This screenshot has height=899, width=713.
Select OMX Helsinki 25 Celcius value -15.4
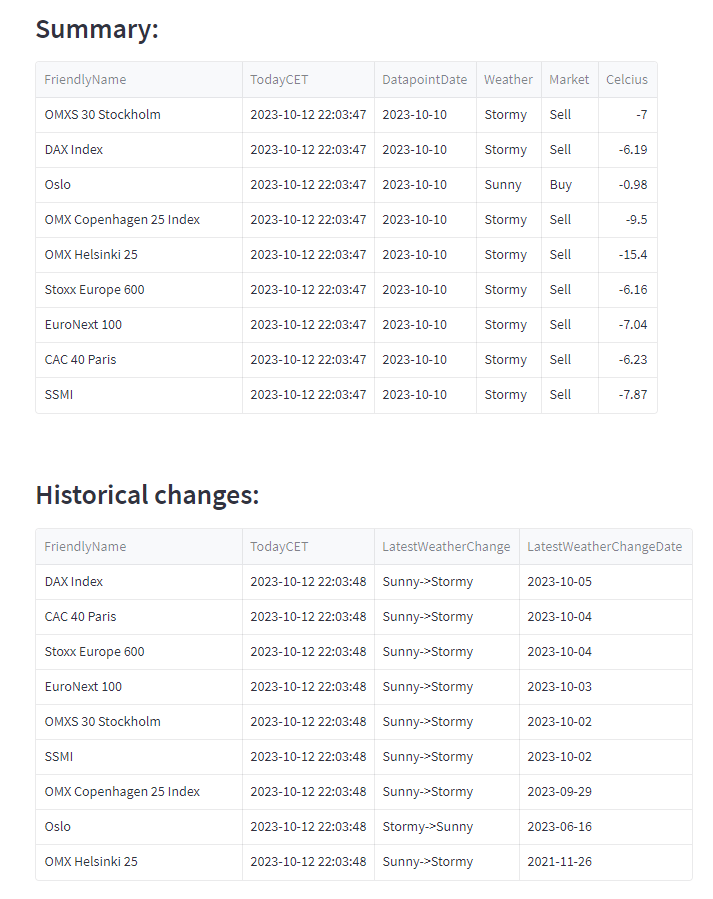pos(632,255)
